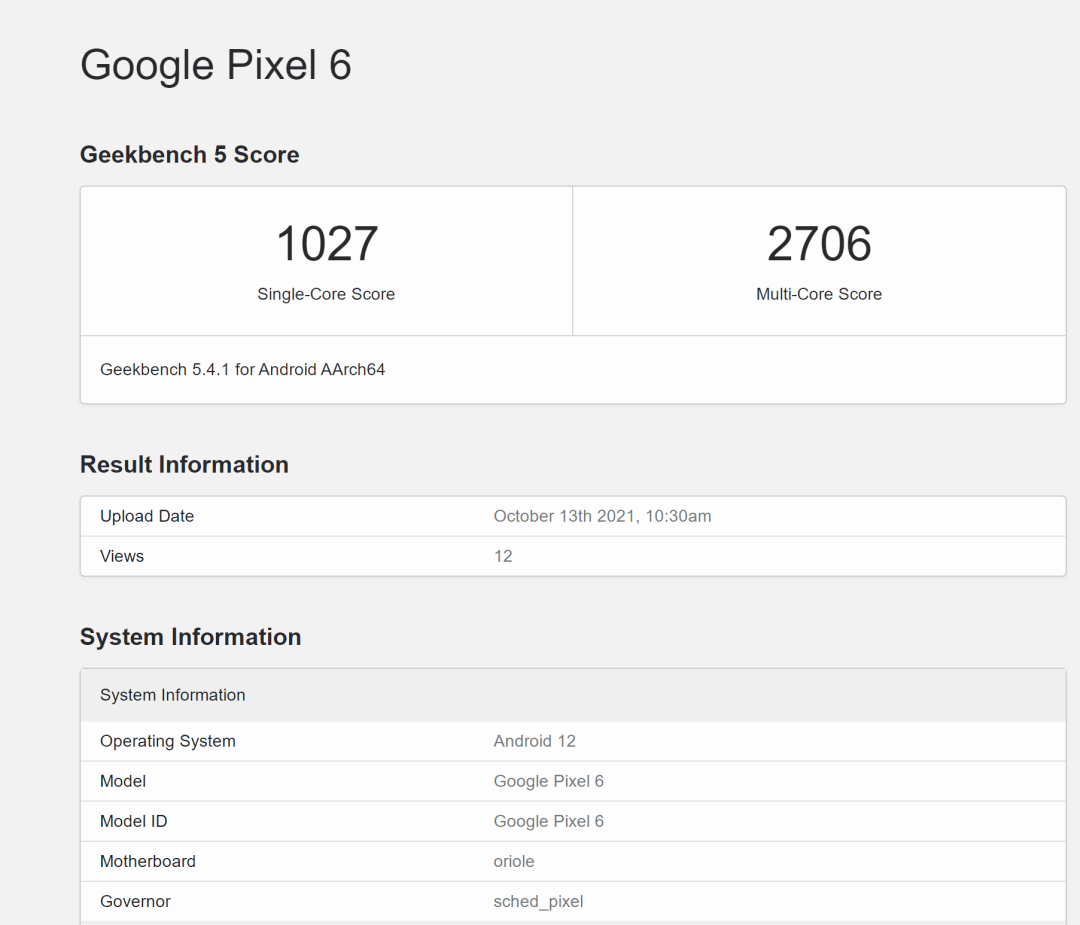This screenshot has width=1080, height=925.
Task: Select Google Pixel 6 in Model ID row
Action: [x=548, y=821]
